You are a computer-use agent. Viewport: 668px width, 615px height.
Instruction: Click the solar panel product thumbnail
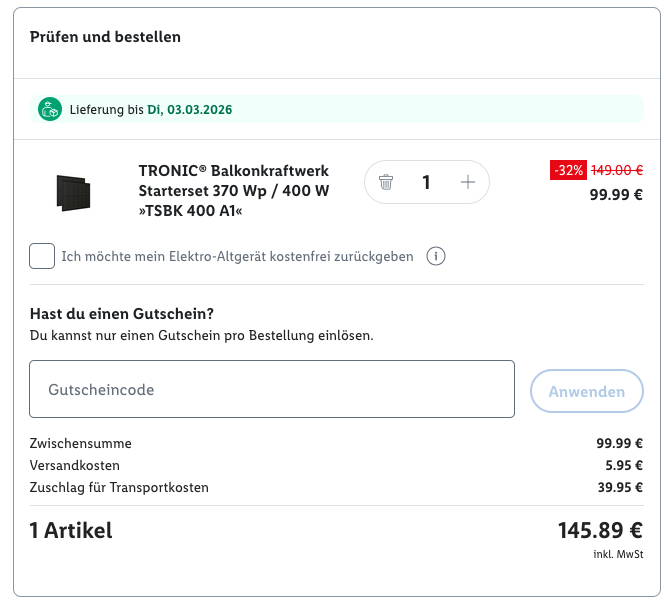pos(74,192)
